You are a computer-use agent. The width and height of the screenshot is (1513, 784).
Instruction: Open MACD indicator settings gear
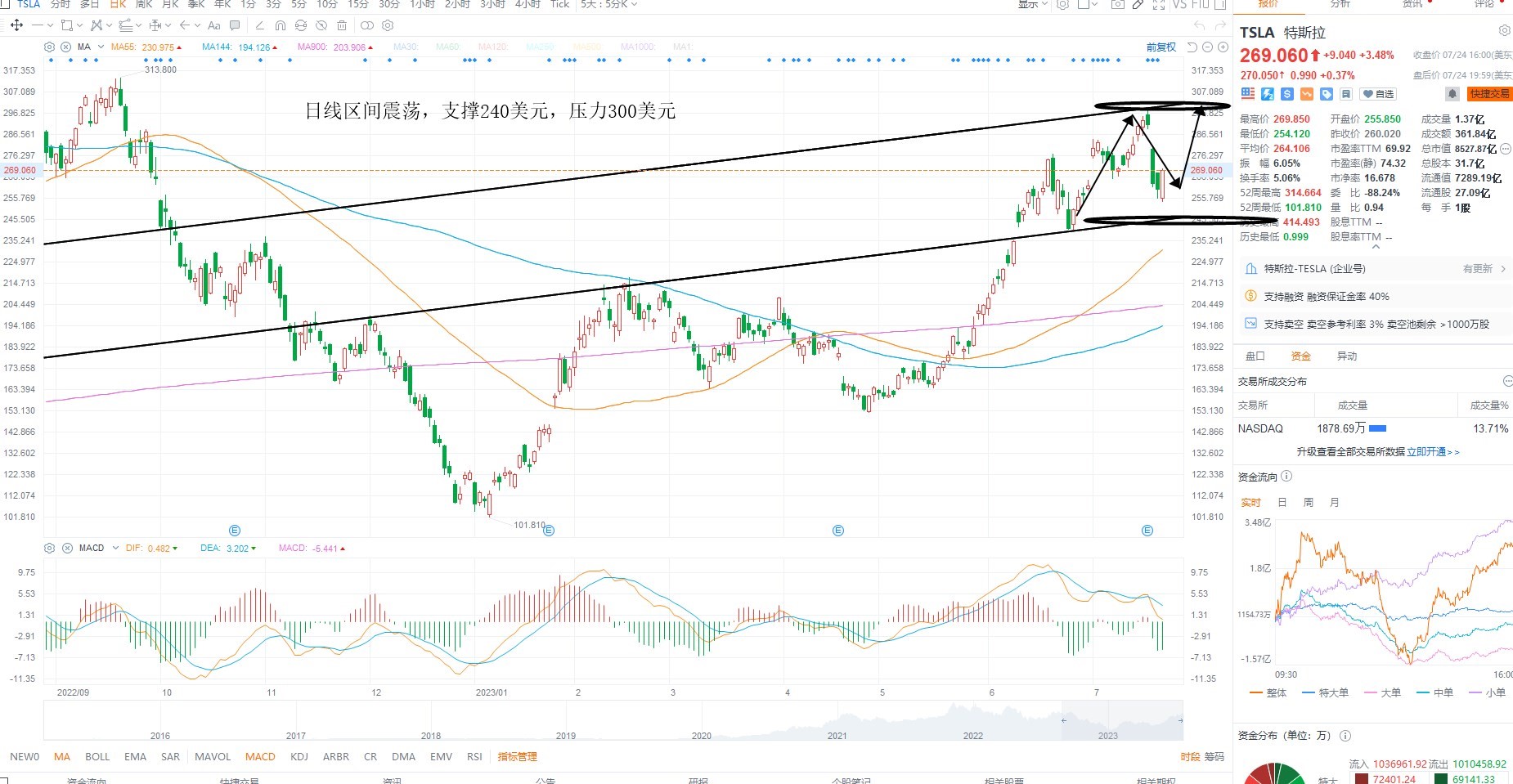[50, 548]
